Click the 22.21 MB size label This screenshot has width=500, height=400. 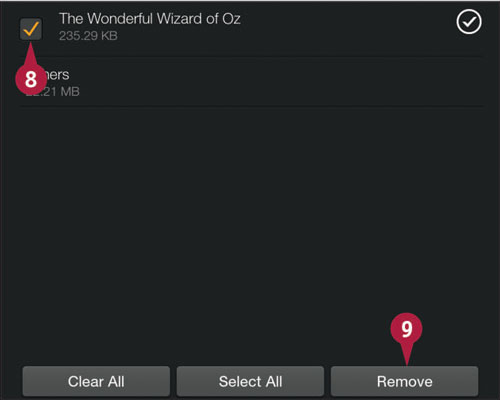53,91
